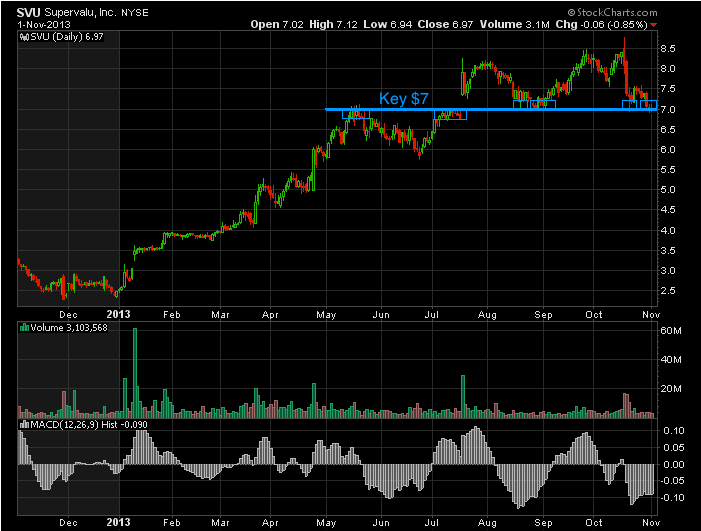This screenshot has width=701, height=531.
Task: Click the histogram icon beside the MACD legend
Action: point(25,425)
